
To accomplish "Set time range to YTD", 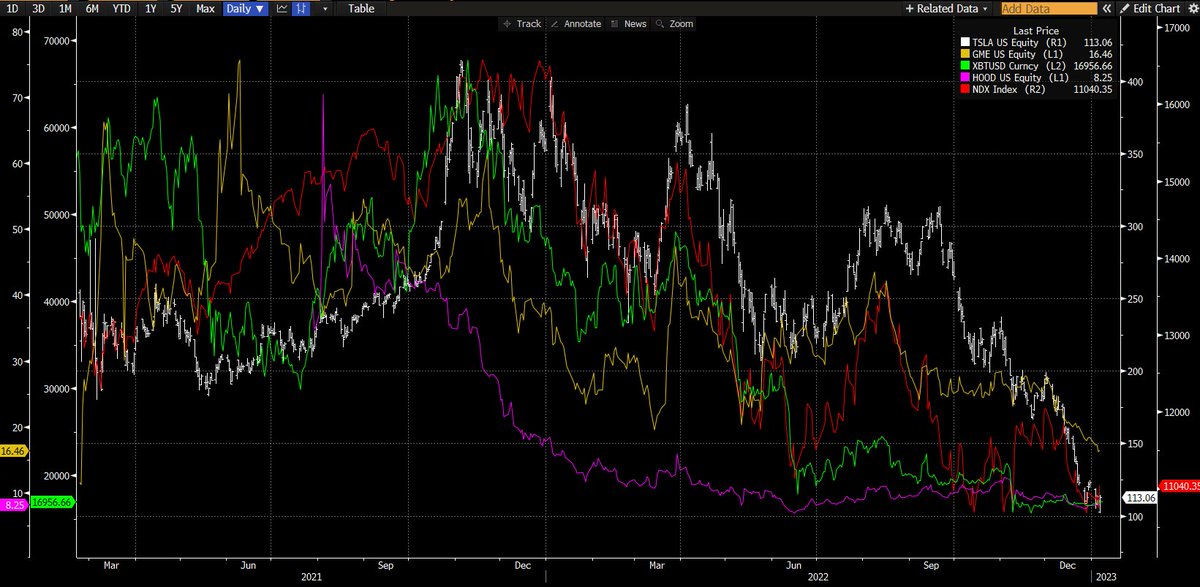I will click(x=121, y=8).
